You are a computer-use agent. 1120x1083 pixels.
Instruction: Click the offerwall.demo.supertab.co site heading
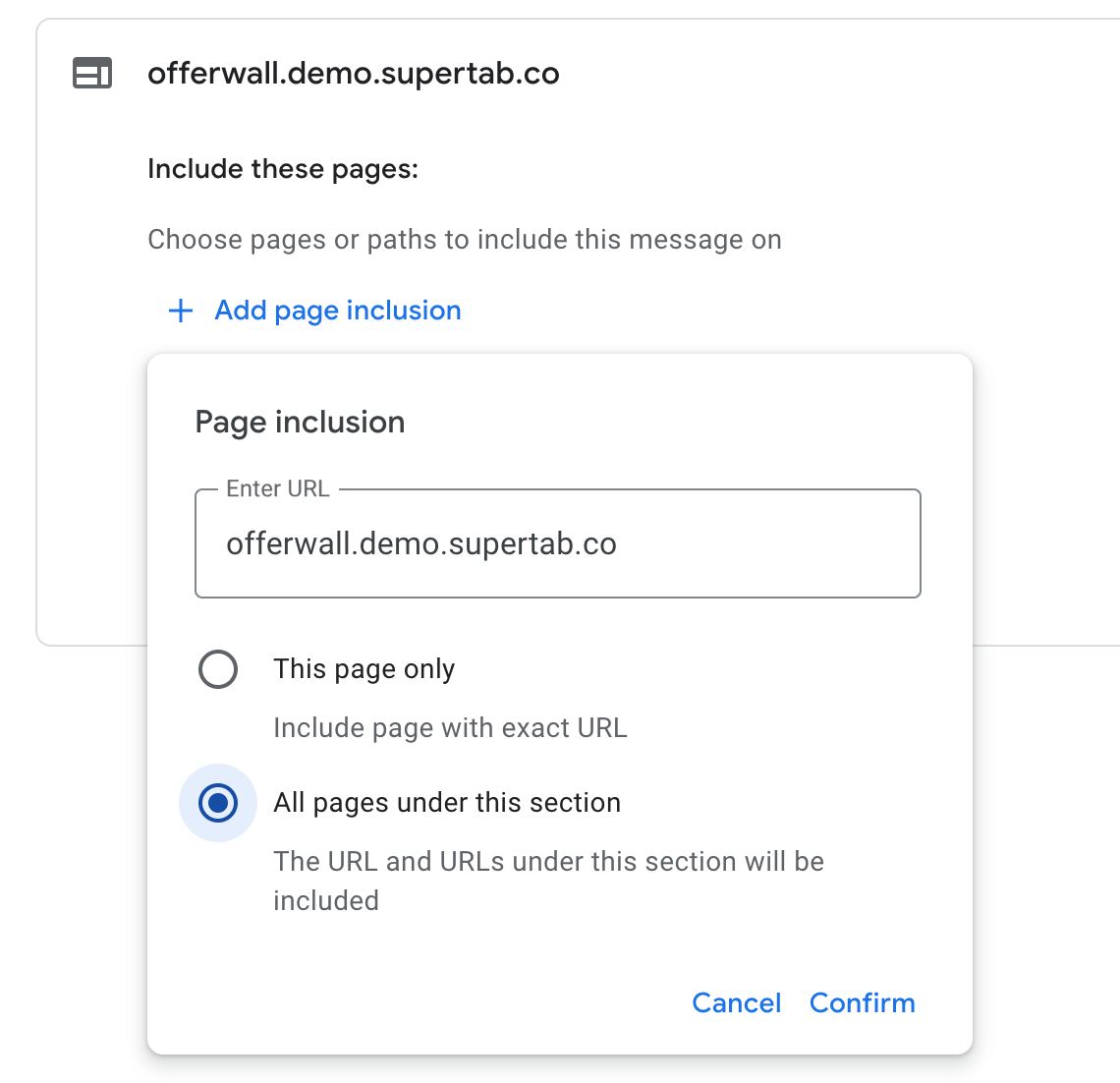click(354, 74)
